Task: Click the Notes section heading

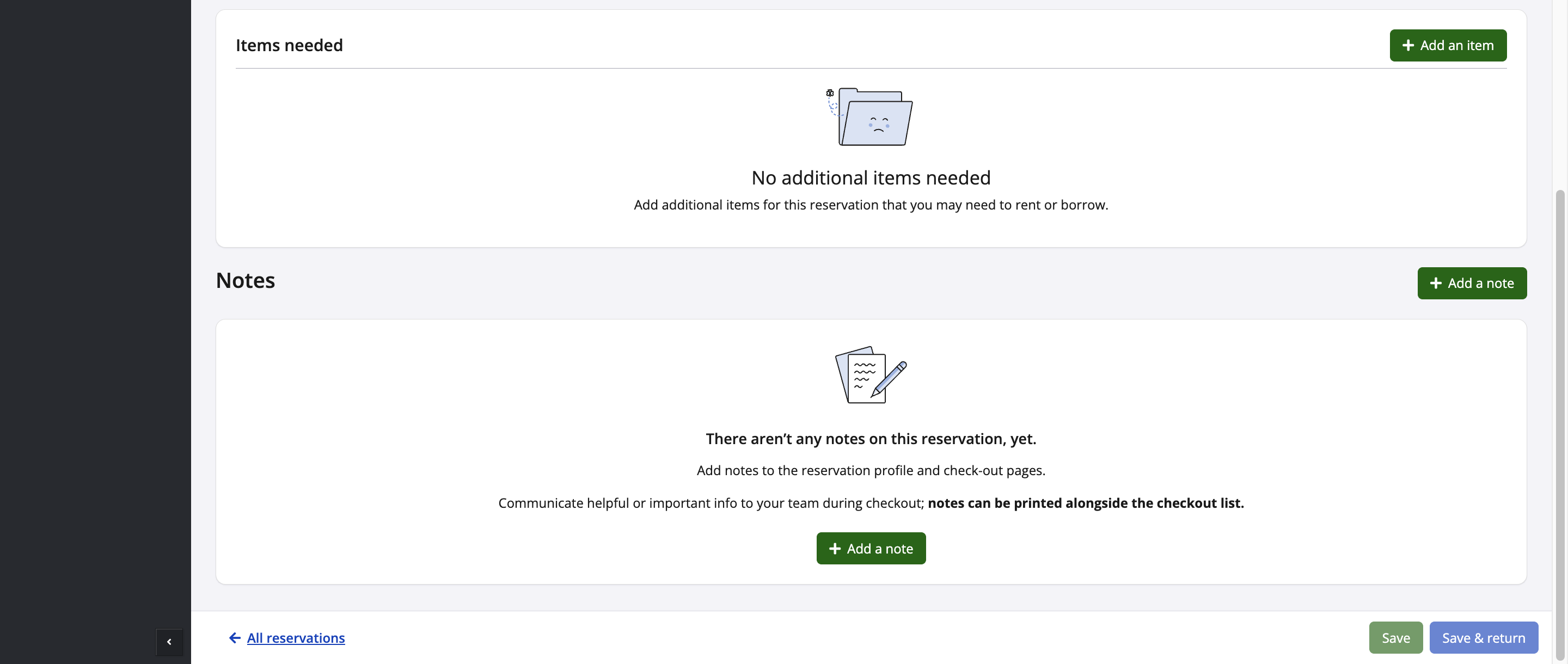Action: [x=246, y=281]
